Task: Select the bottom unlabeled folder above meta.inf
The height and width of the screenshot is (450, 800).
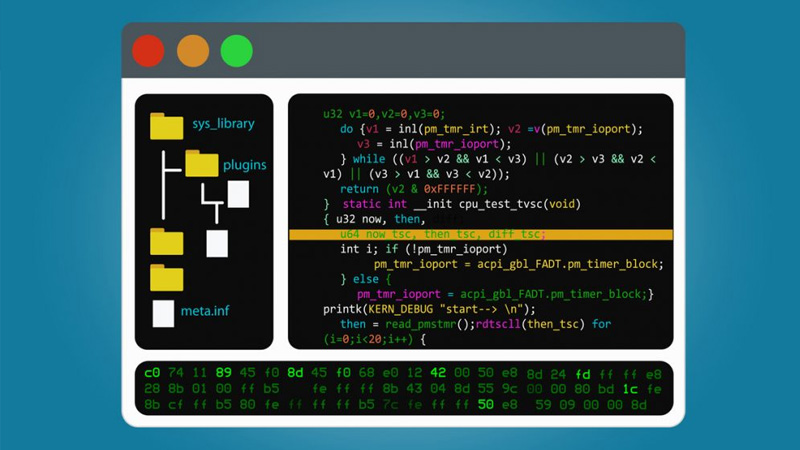Action: [x=166, y=277]
